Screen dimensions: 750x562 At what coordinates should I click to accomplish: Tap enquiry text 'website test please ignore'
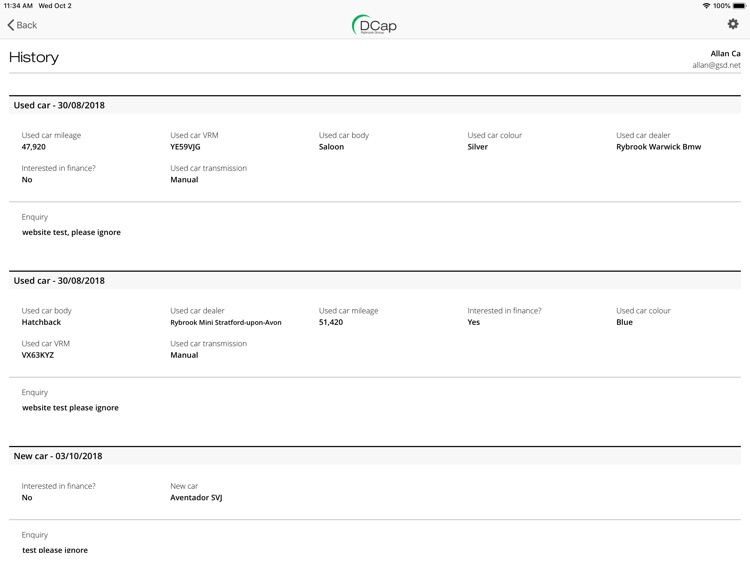coord(70,408)
